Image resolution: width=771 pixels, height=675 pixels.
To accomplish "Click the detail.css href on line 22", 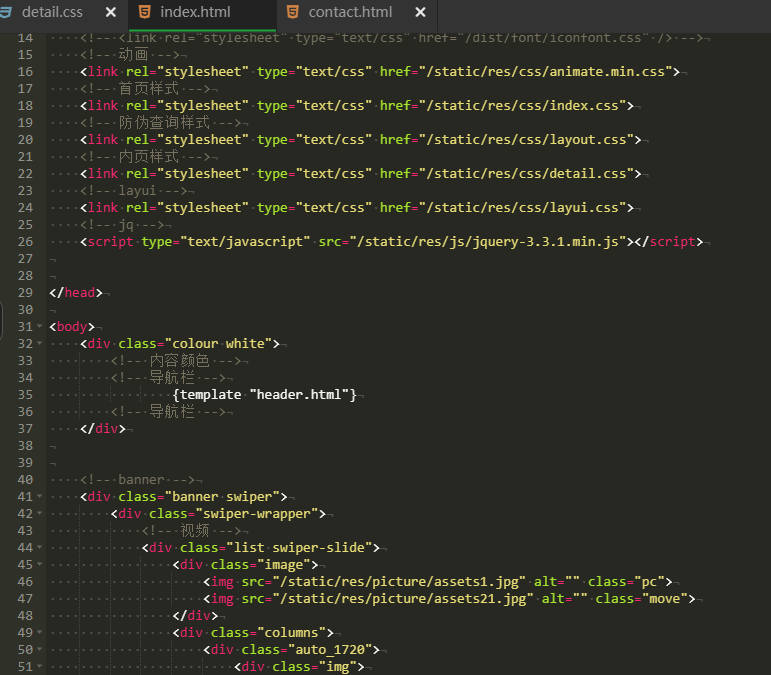I will click(526, 174).
